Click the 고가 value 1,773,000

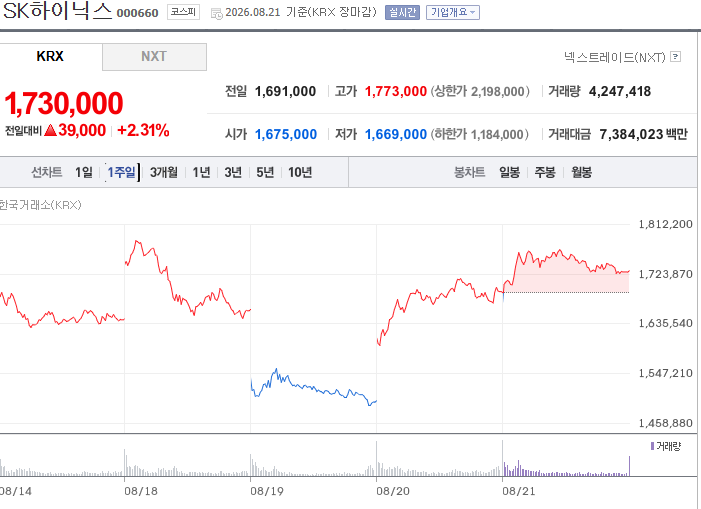396,92
